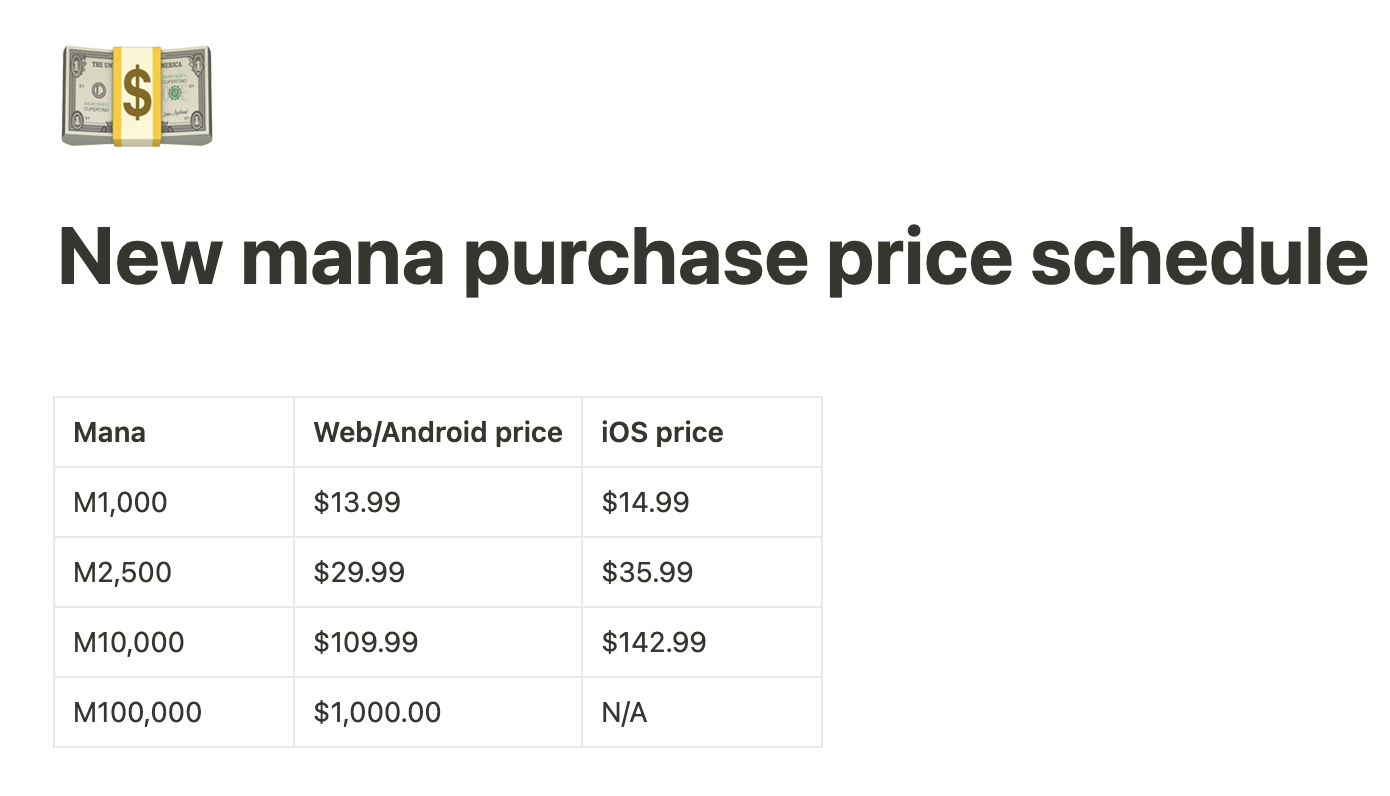Click the M1,000 mana cell
The height and width of the screenshot is (796, 1390).
(x=174, y=502)
